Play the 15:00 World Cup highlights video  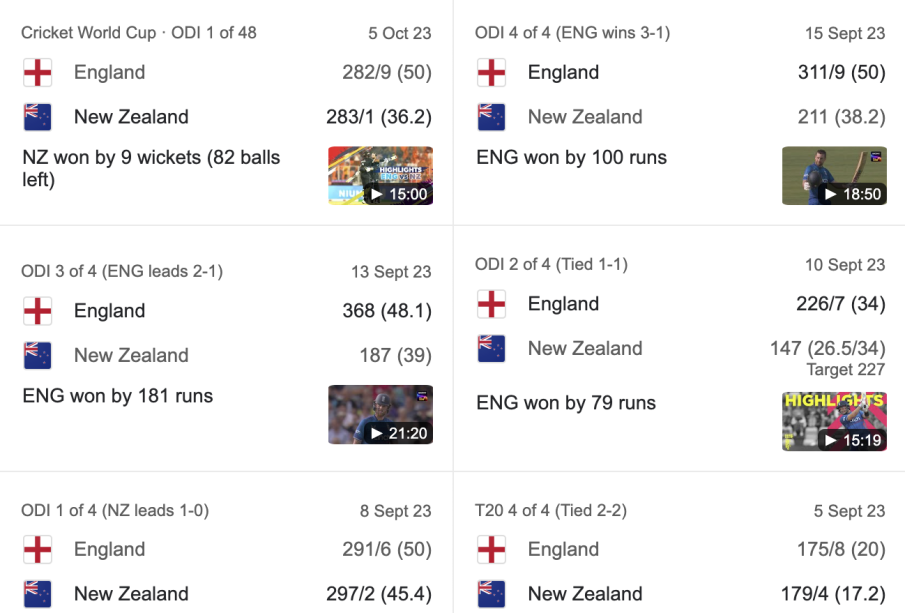point(380,176)
